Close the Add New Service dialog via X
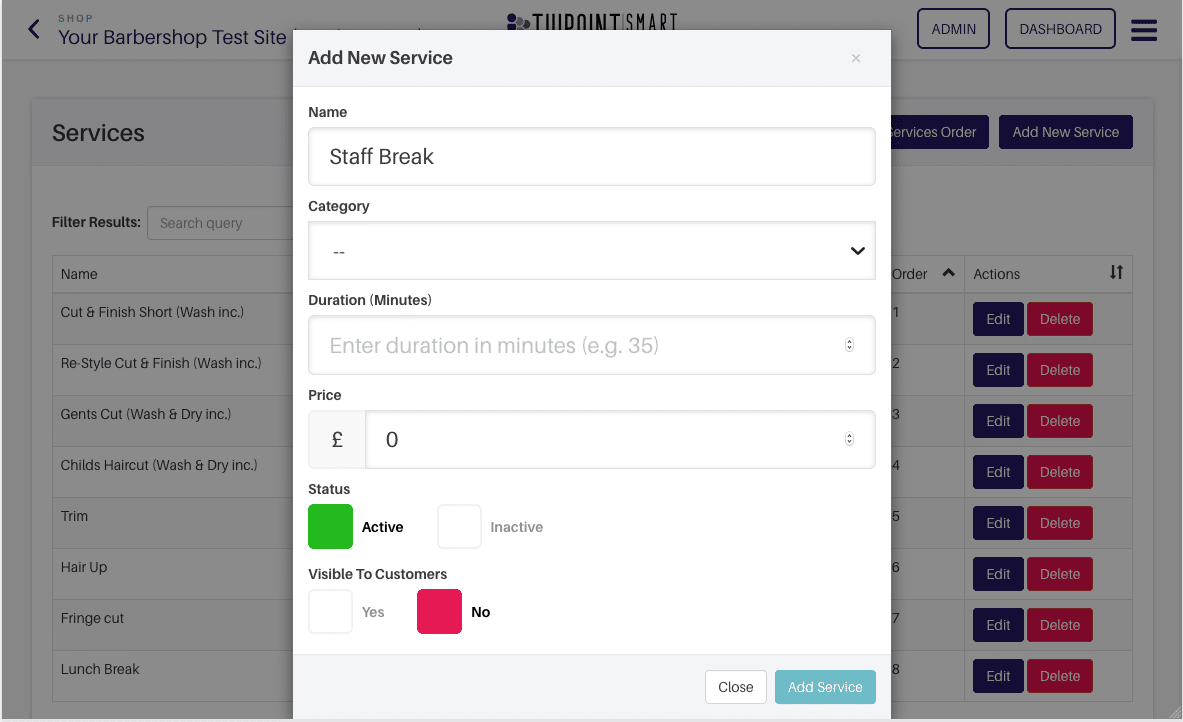This screenshot has height=722, width=1183. coord(856,58)
